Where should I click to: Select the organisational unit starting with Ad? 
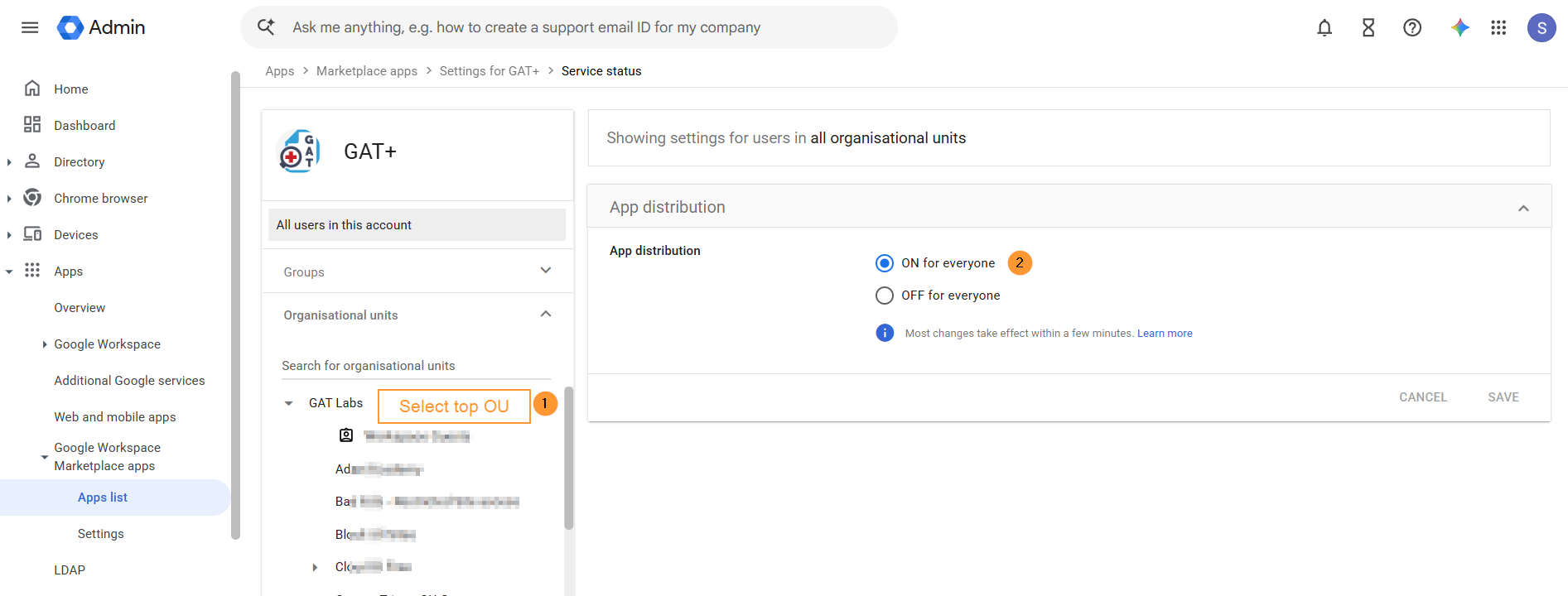(379, 469)
